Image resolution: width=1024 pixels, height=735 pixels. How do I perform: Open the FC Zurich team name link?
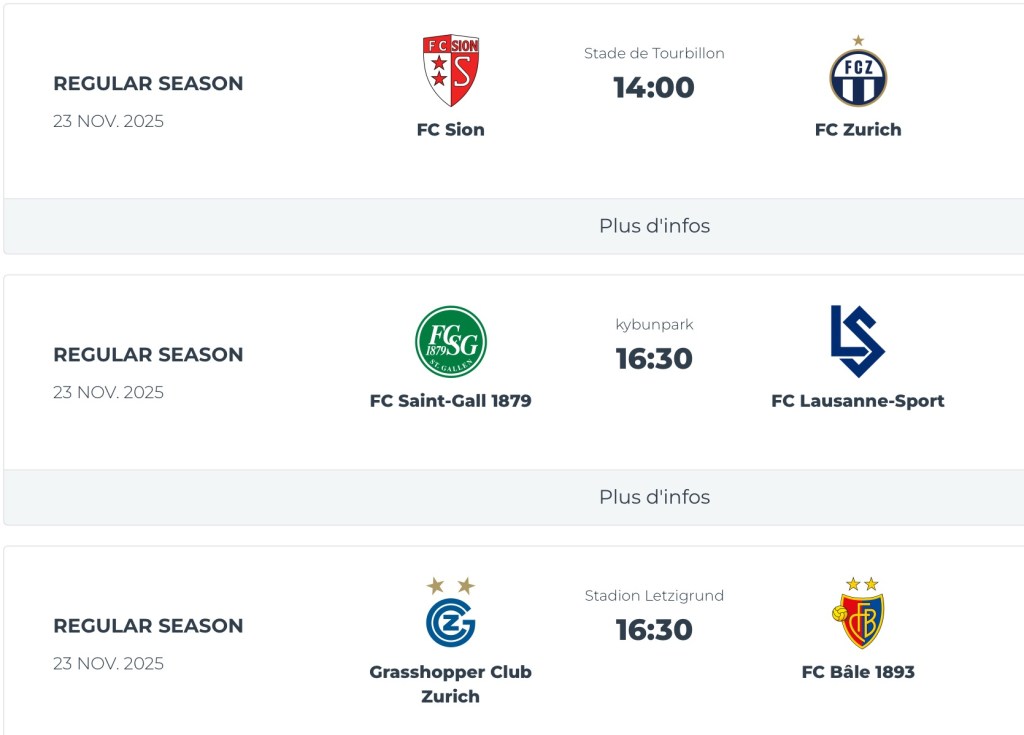click(858, 129)
